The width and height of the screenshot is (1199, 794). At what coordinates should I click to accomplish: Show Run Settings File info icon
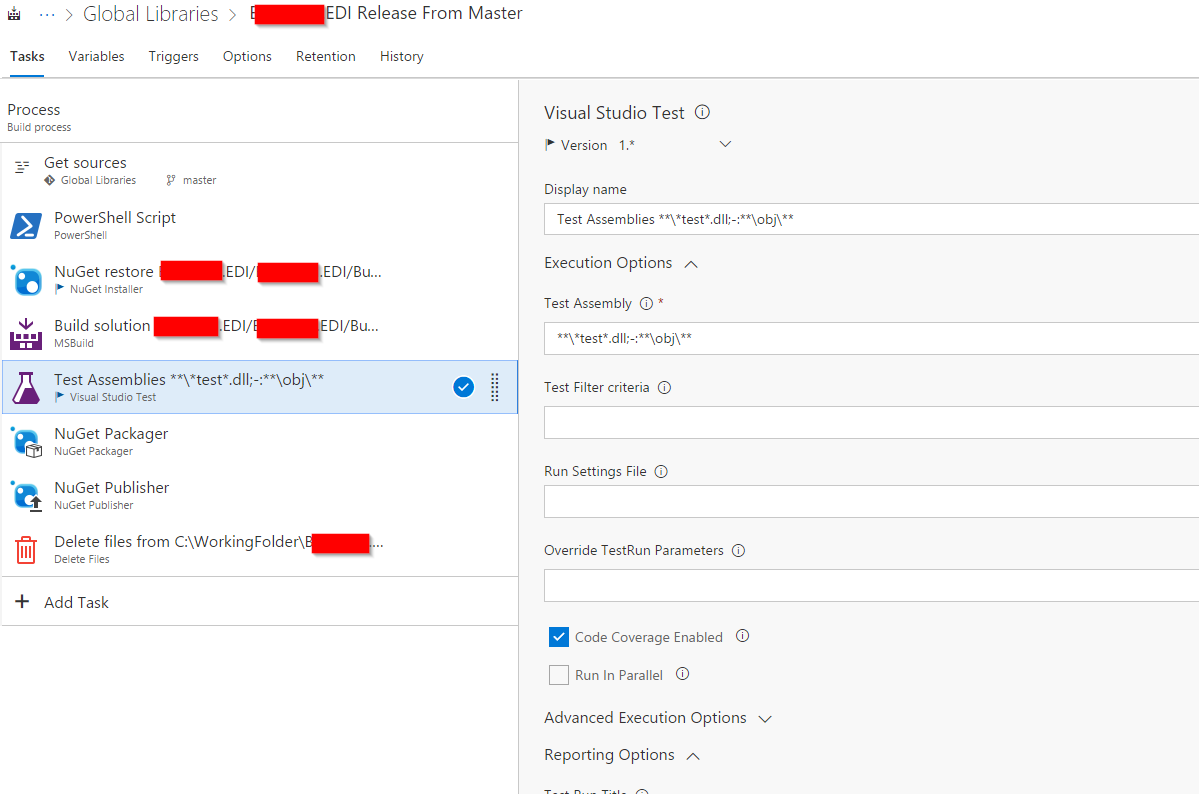tap(661, 472)
